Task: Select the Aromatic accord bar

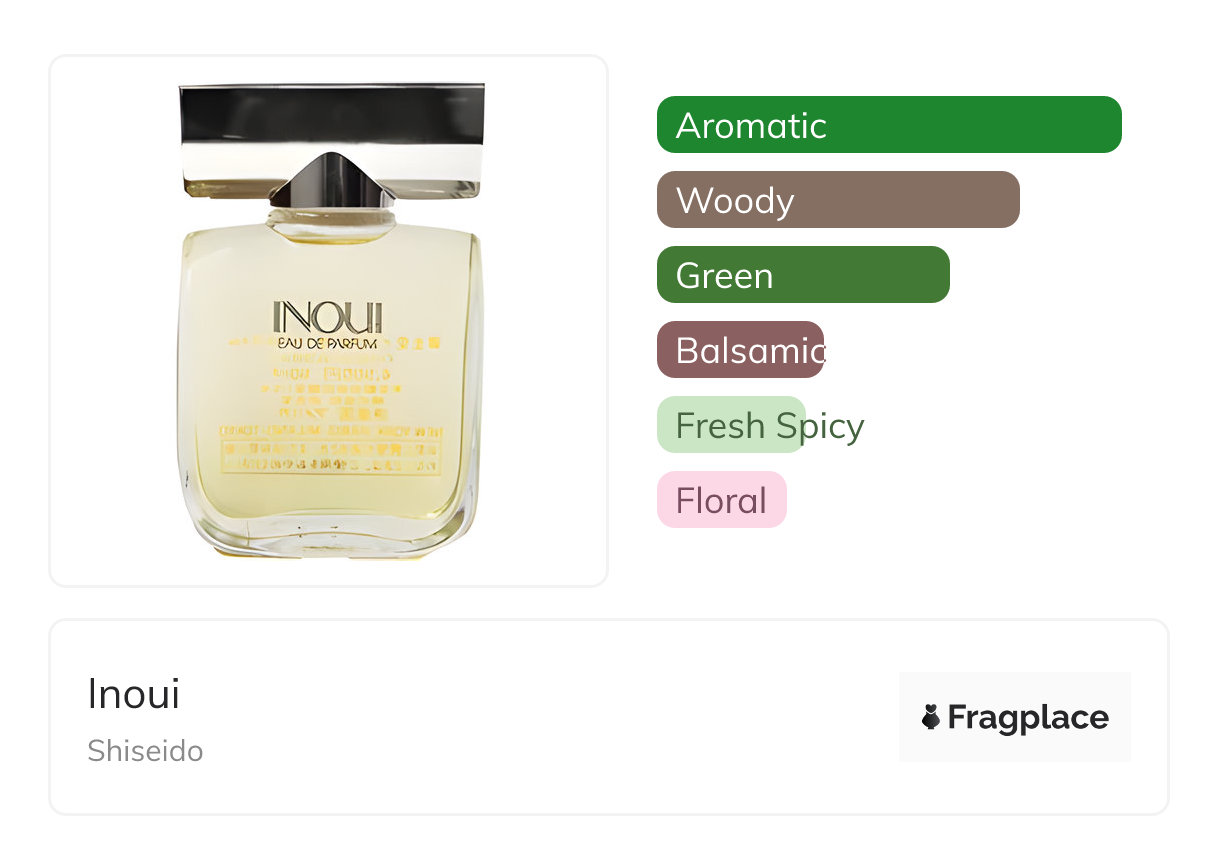Action: (889, 125)
